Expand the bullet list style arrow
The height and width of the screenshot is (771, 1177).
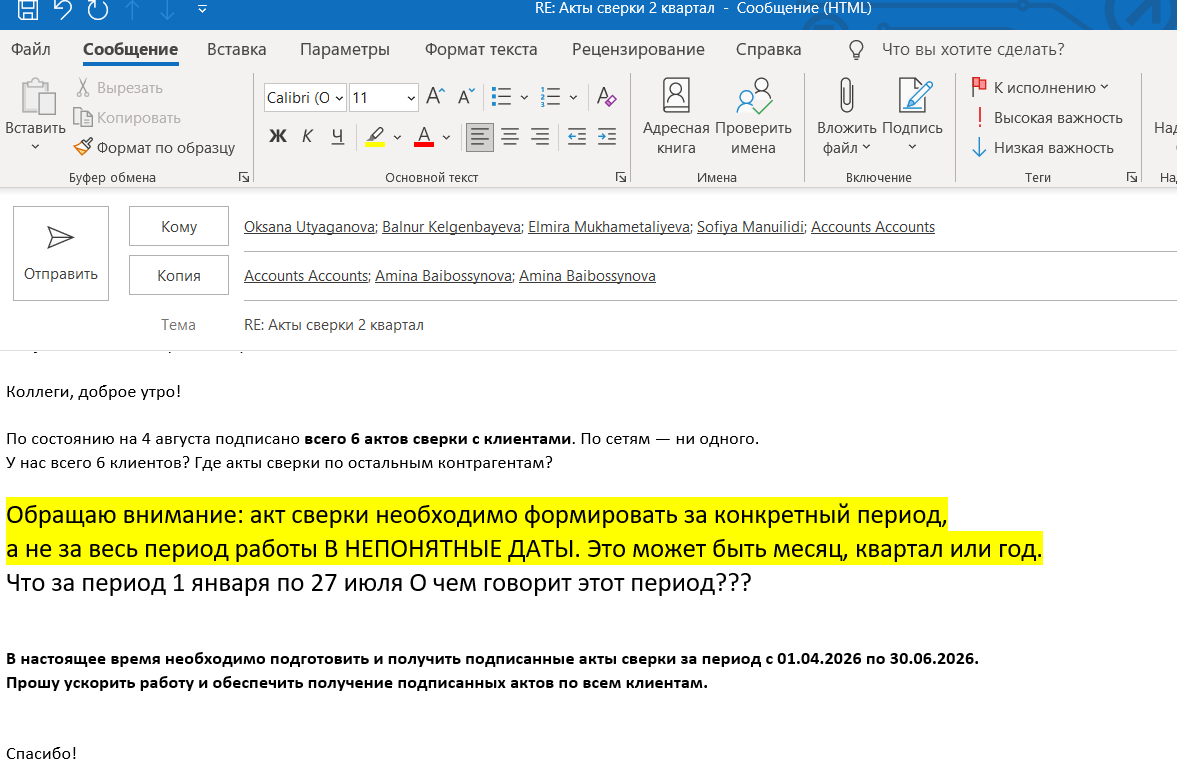524,97
